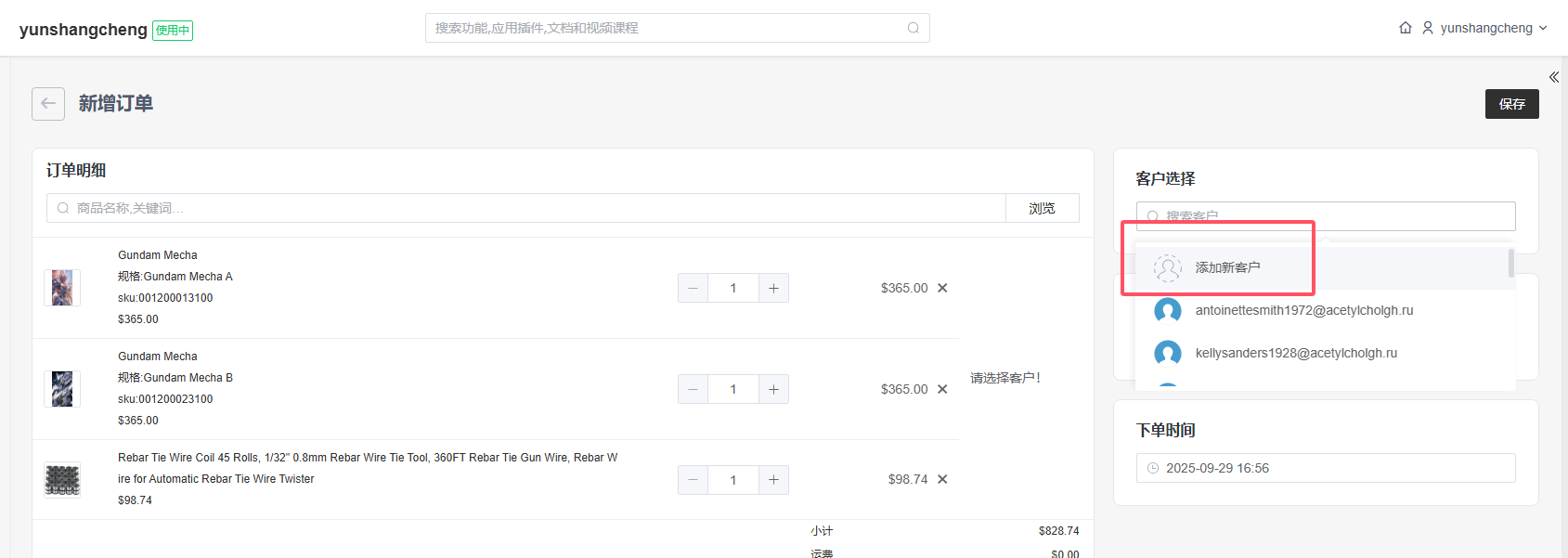Click the back arrow next to 新增订单
This screenshot has height=558, width=1568.
click(48, 104)
